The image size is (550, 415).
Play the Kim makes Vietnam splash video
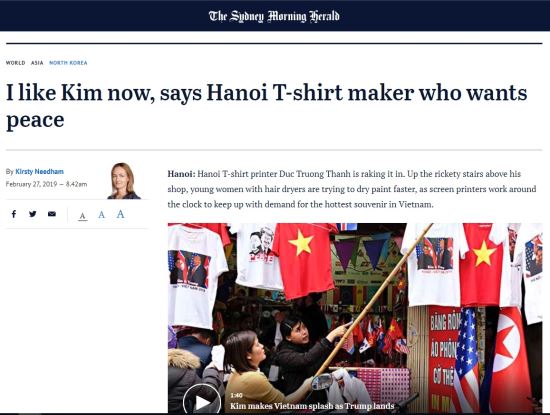(202, 401)
